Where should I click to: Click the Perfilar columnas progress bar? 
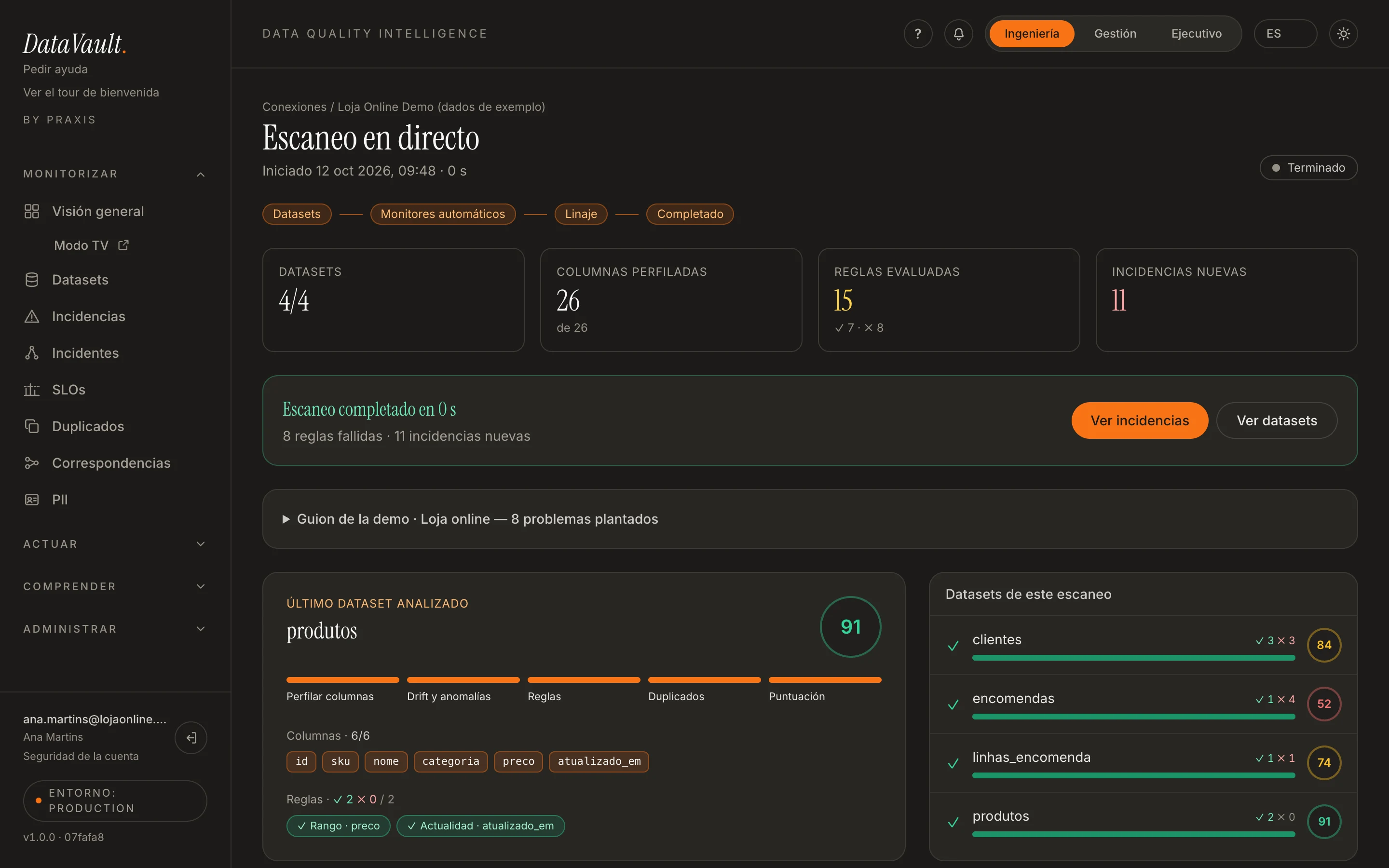click(342, 680)
